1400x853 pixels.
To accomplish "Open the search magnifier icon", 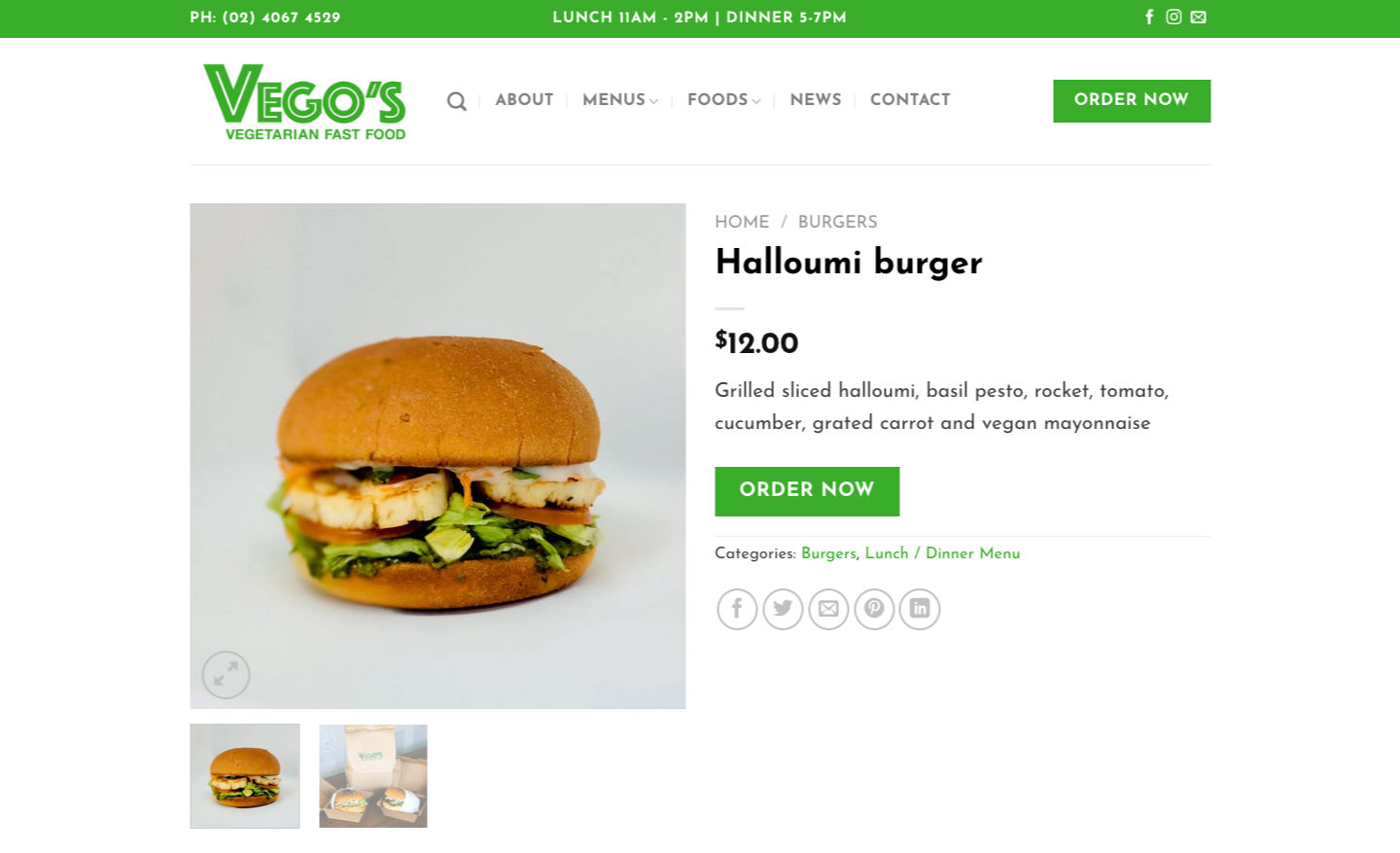I will pyautogui.click(x=456, y=100).
